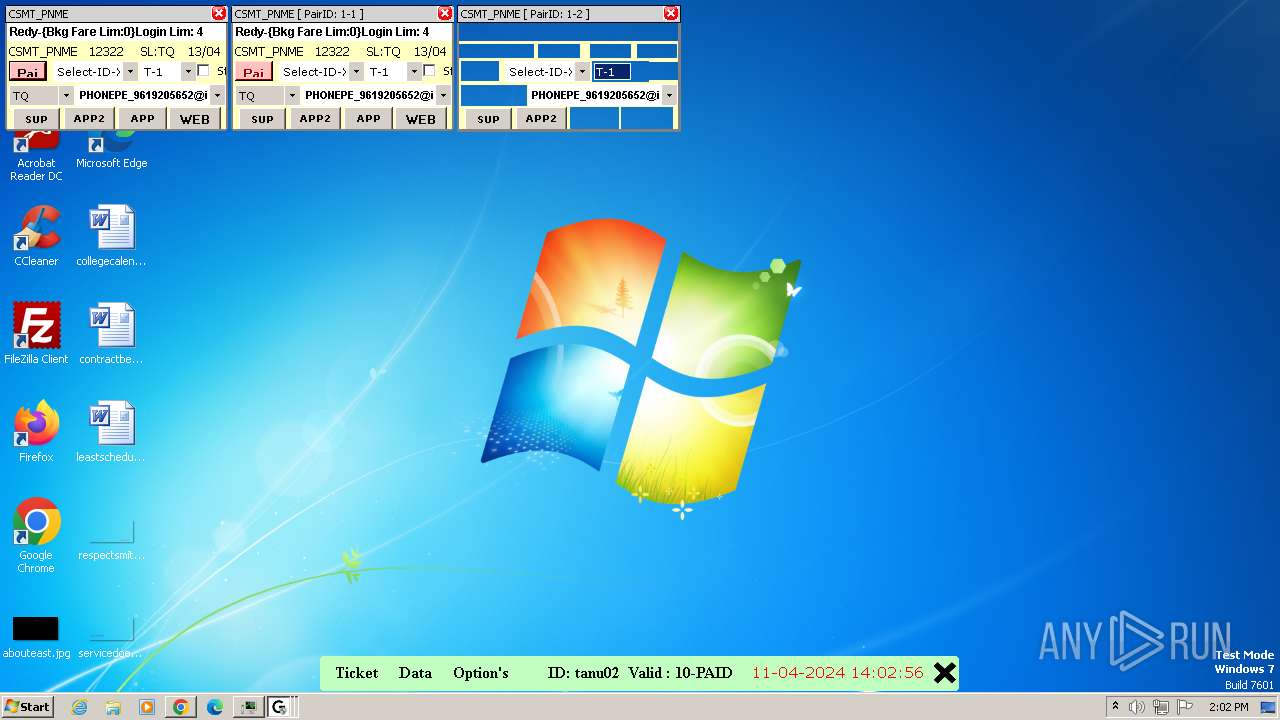Open the Option's menu
The width and height of the screenshot is (1280, 720).
[x=481, y=673]
